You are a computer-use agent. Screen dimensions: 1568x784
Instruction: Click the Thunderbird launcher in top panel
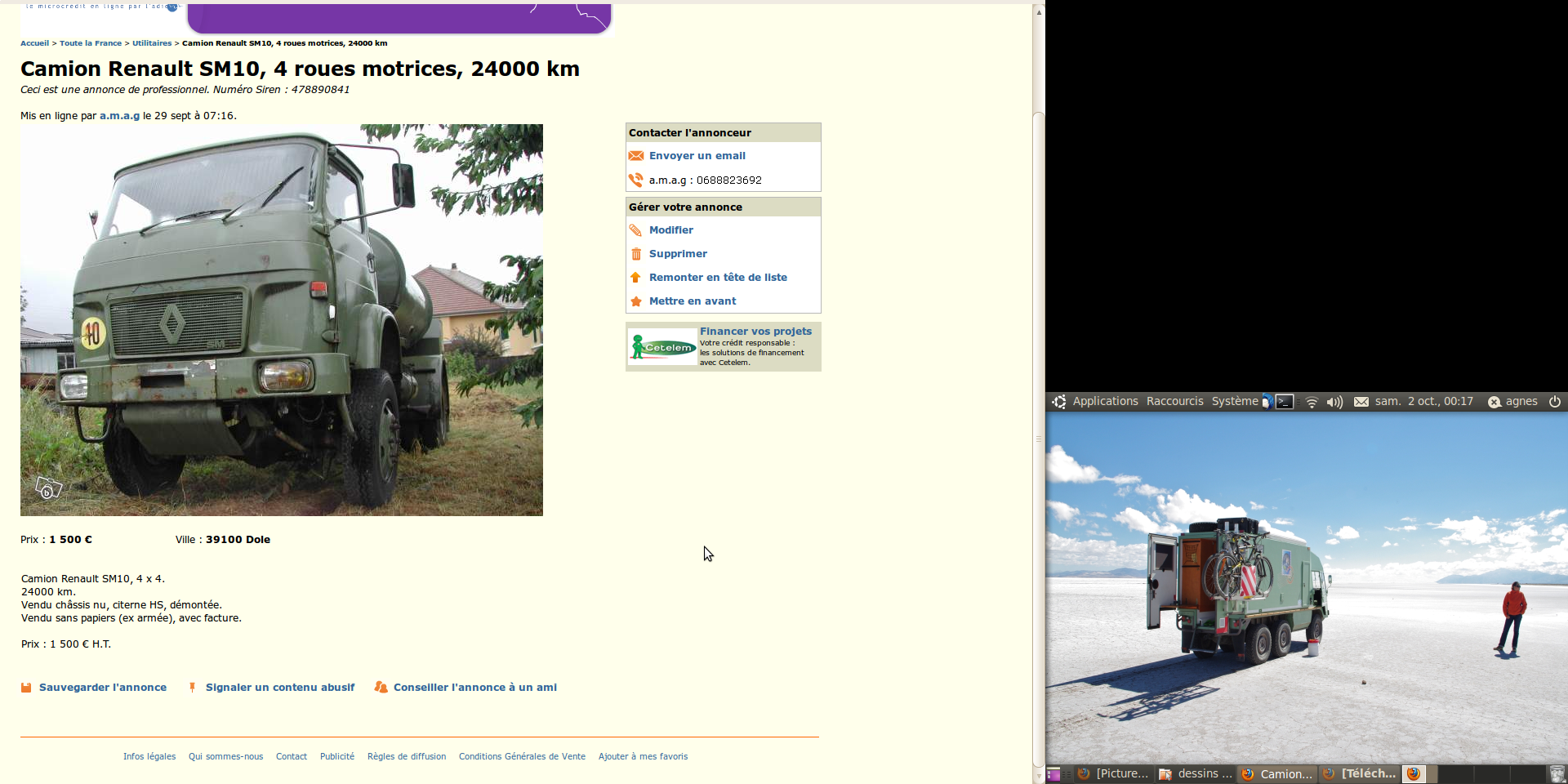[1267, 401]
